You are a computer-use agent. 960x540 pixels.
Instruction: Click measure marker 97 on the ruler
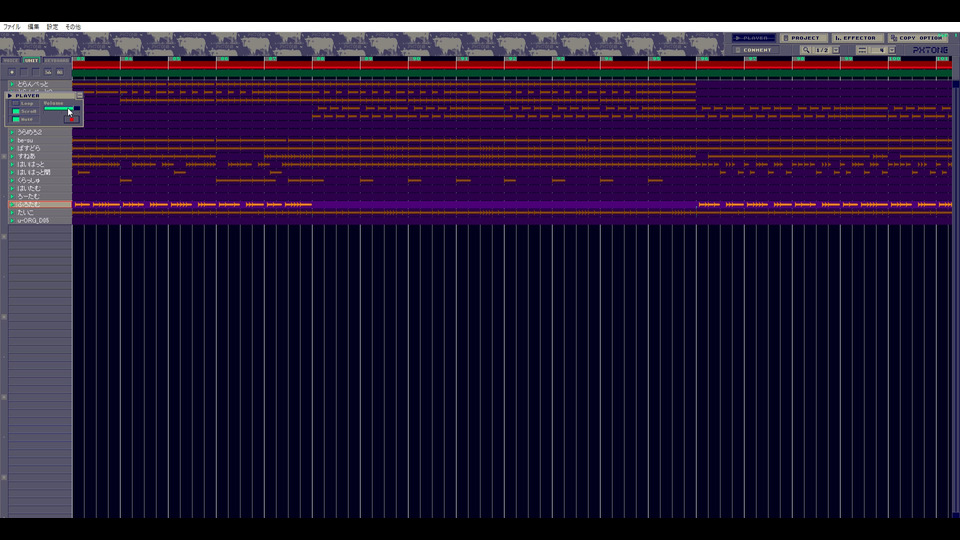coord(752,59)
